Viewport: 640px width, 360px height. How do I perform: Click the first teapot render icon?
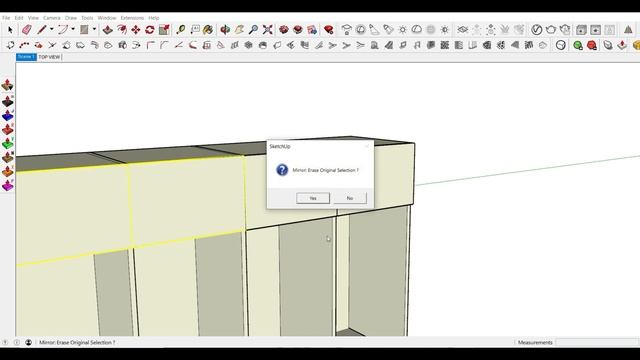click(x=551, y=29)
